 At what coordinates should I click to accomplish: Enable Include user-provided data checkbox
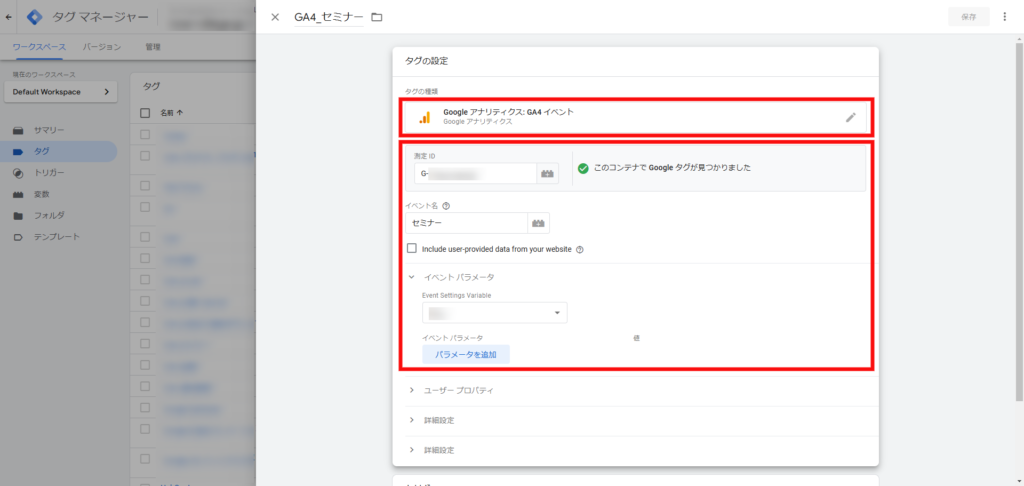tap(411, 249)
